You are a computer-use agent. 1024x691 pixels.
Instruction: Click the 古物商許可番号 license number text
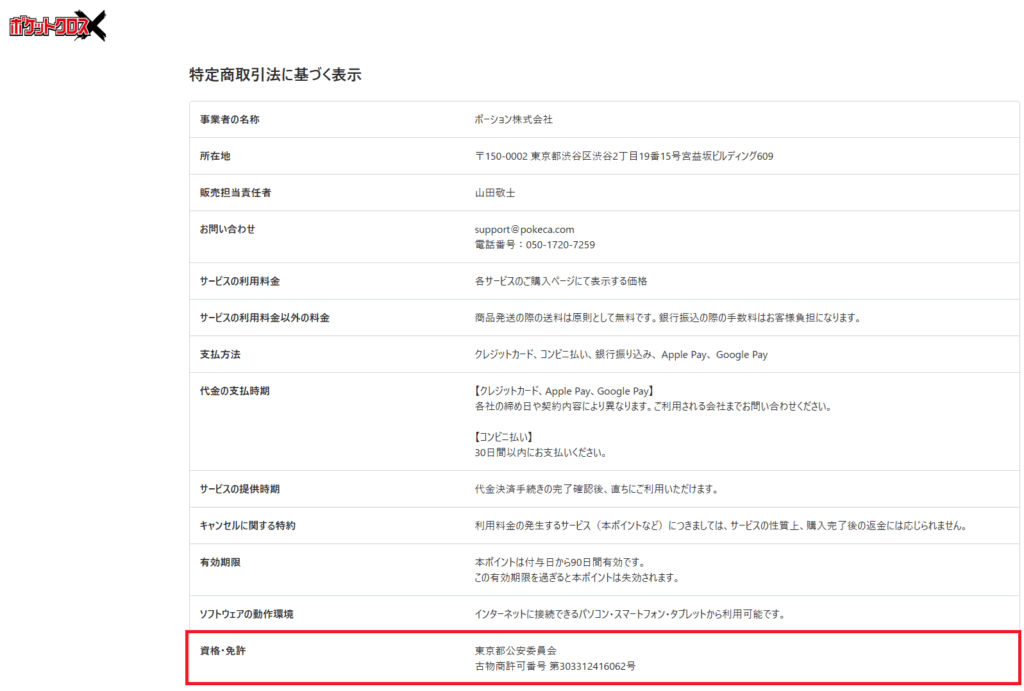pyautogui.click(x=555, y=666)
